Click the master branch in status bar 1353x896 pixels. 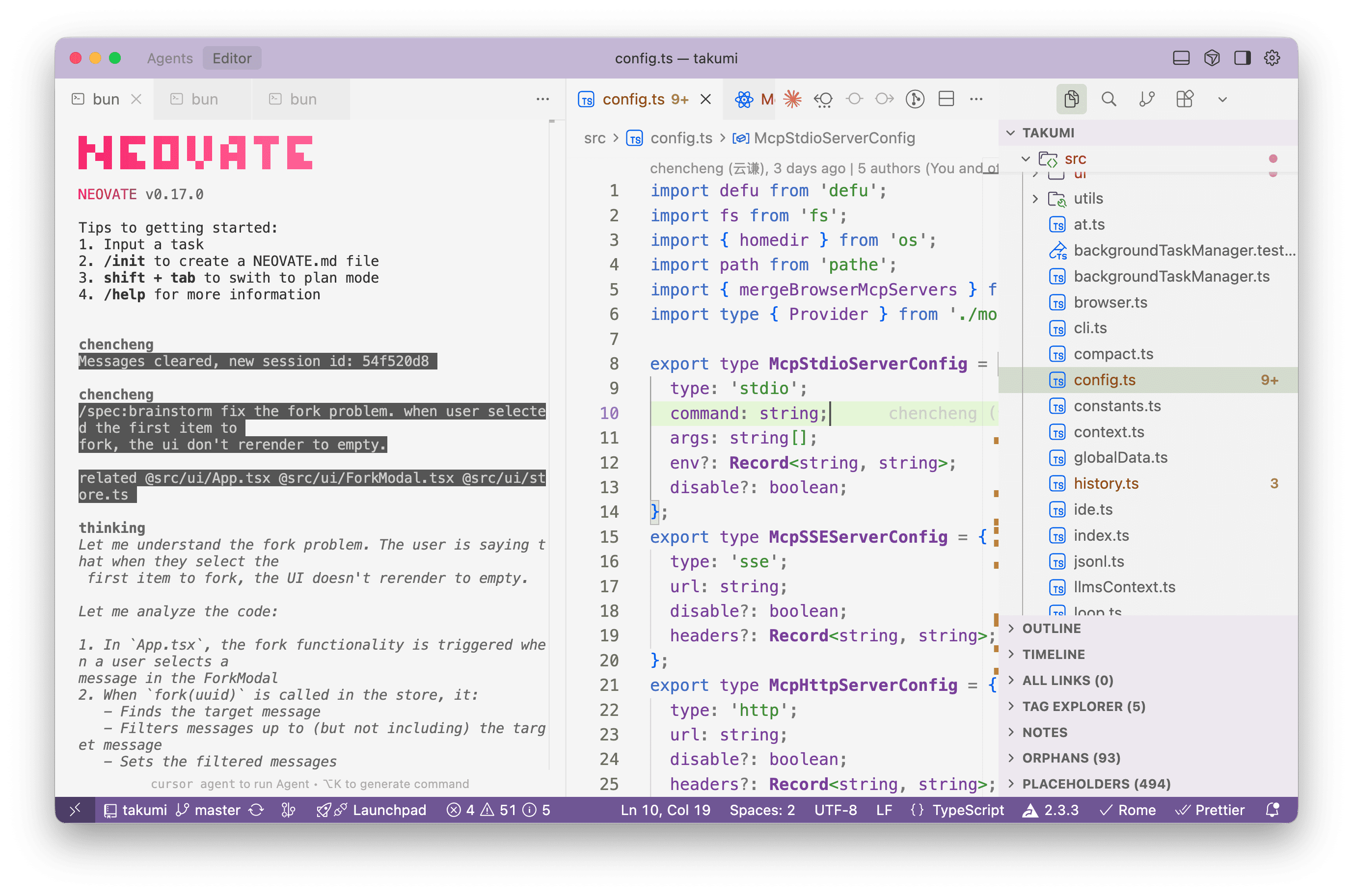(216, 810)
